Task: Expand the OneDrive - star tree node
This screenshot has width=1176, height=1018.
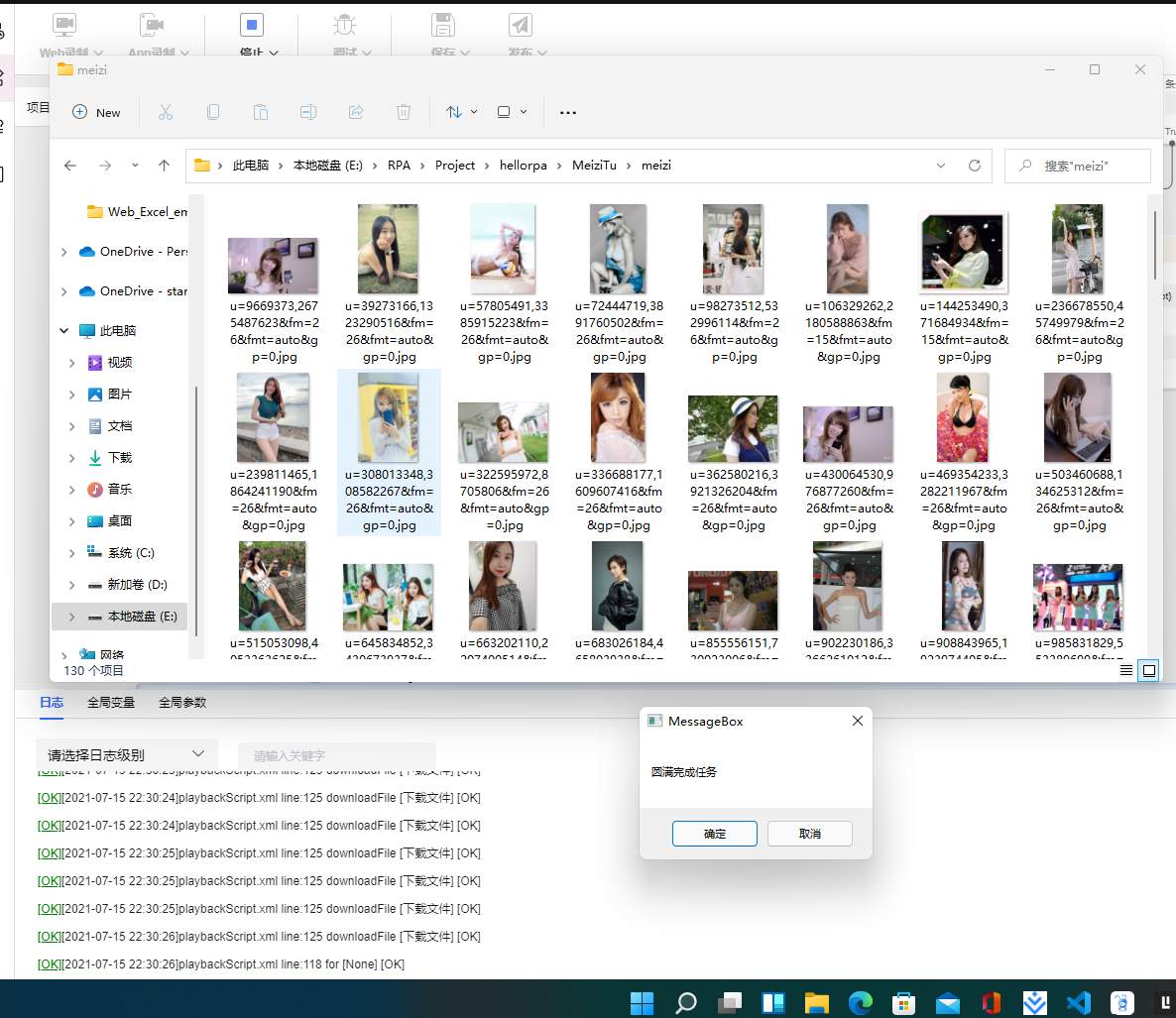Action: click(x=64, y=291)
